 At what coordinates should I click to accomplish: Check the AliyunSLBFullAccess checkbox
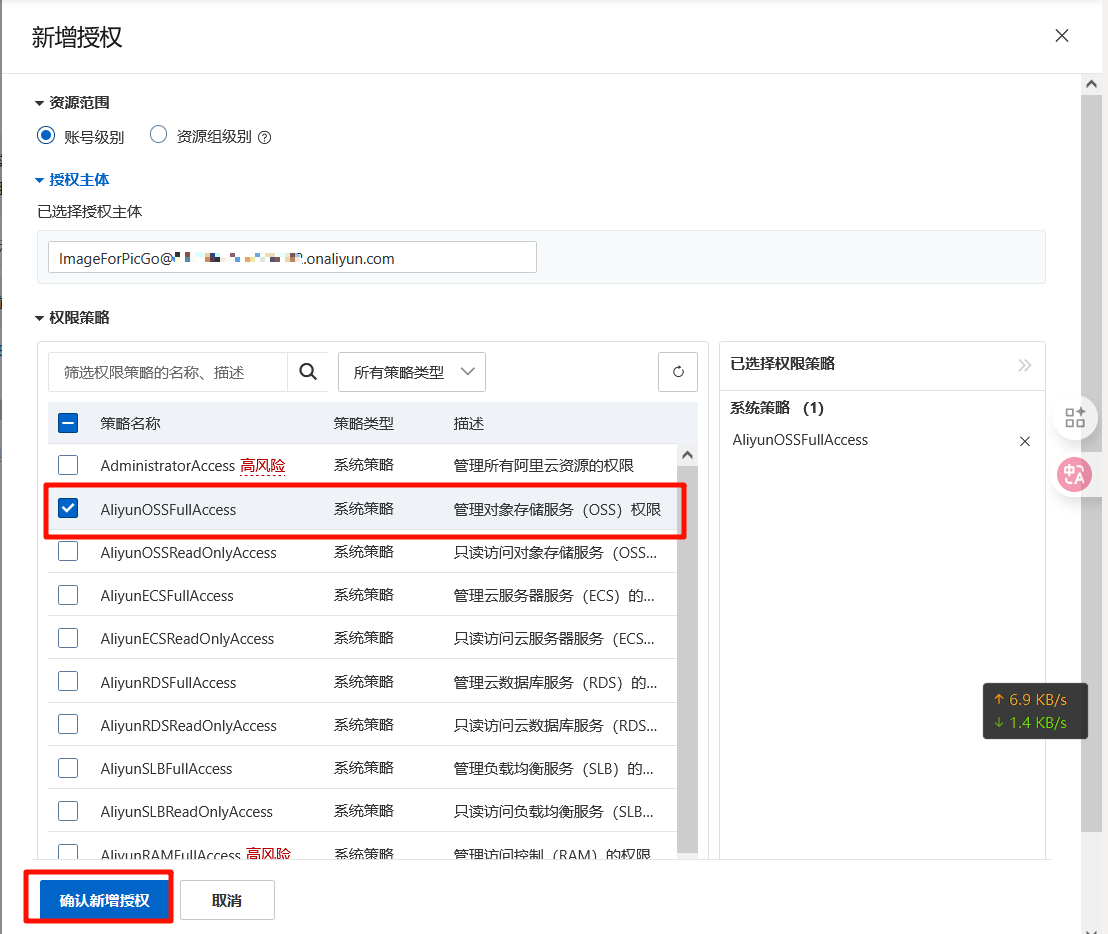68,767
